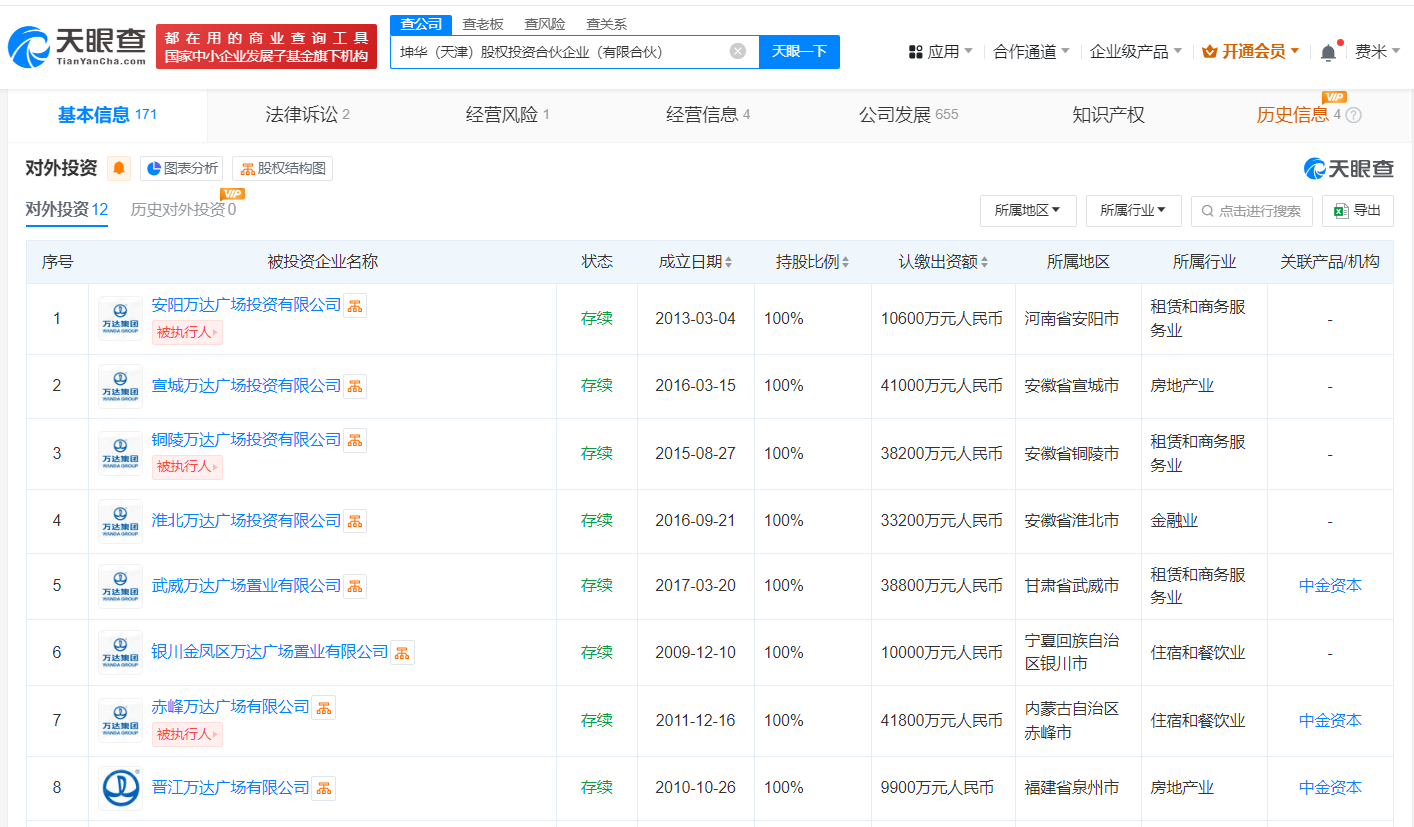
Task: Open 中金资本 link in 晋江万达 row
Action: pyautogui.click(x=1330, y=788)
